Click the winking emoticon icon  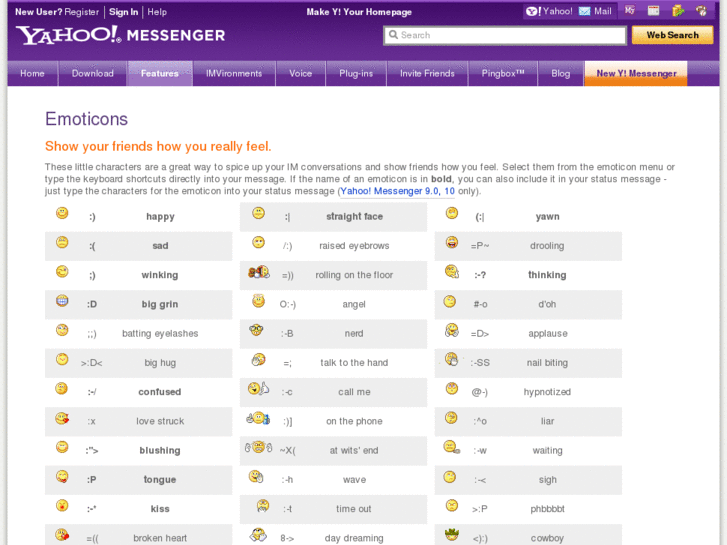click(62, 271)
